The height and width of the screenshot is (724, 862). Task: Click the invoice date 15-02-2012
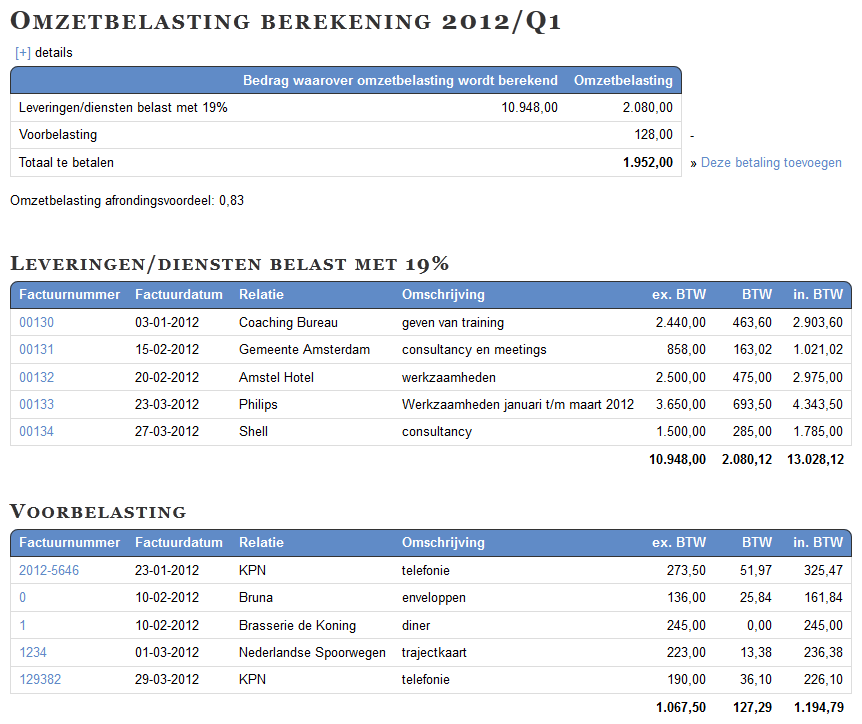pos(167,350)
